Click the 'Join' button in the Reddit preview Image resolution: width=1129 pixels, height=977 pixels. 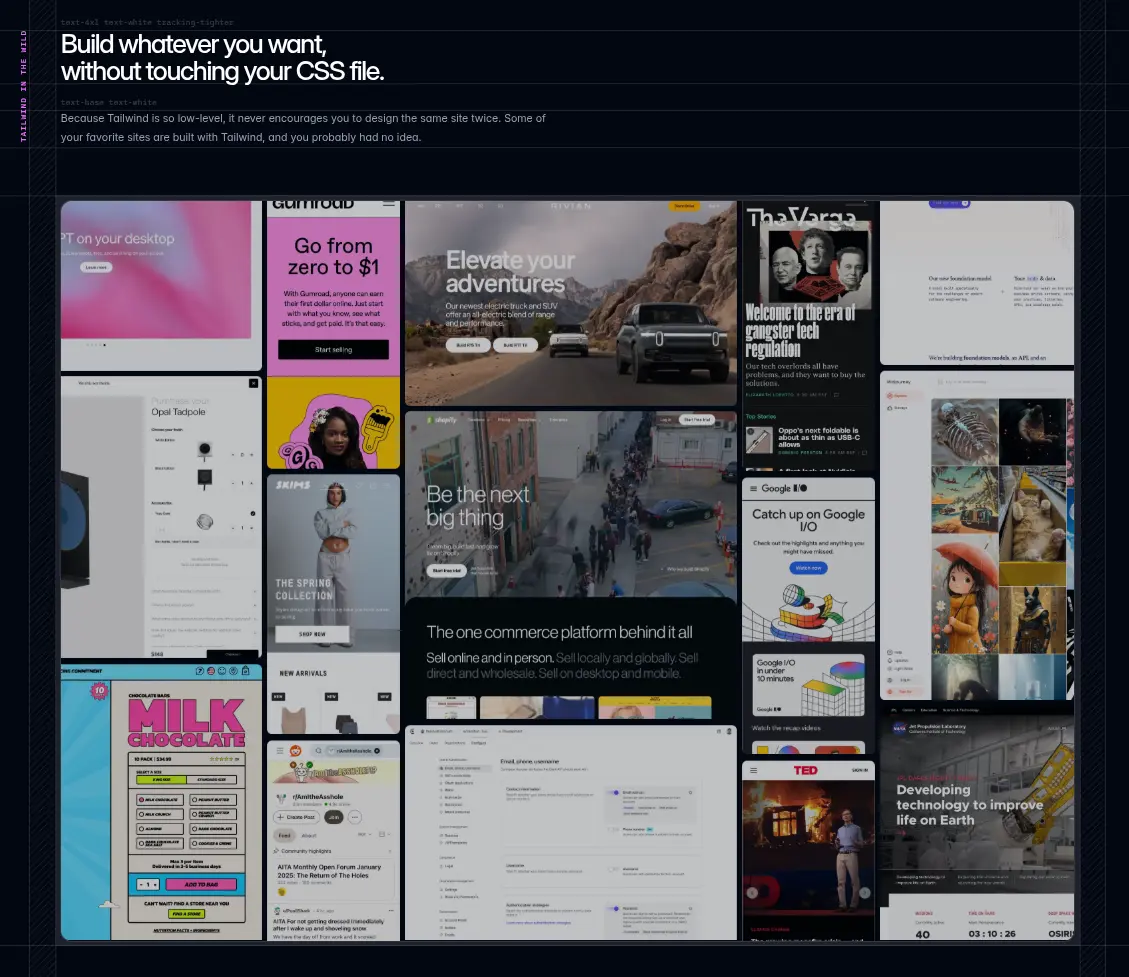pos(334,817)
